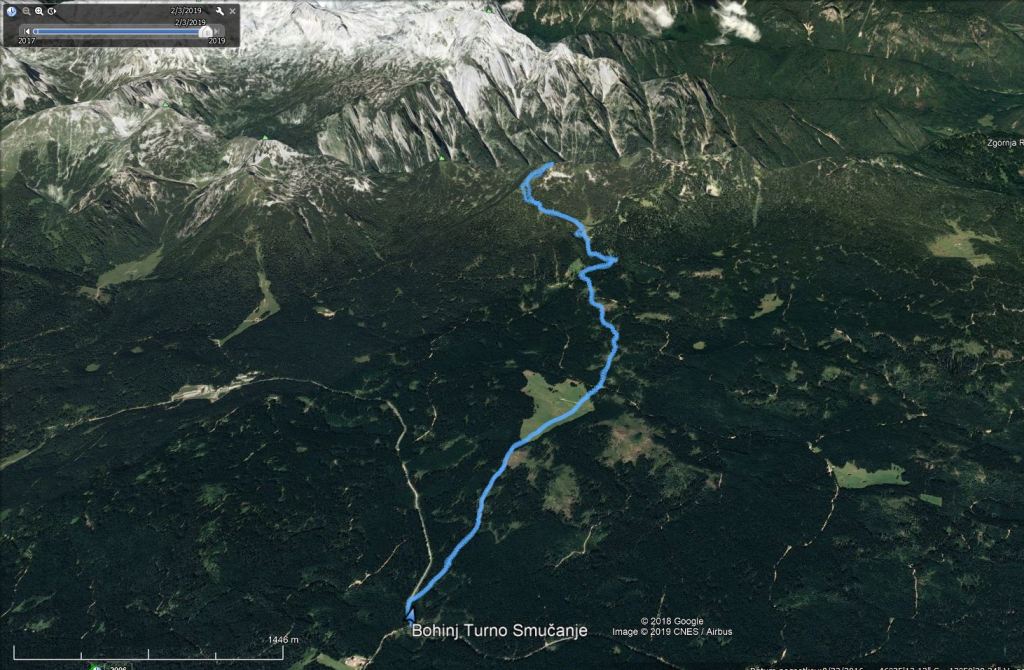The height and width of the screenshot is (670, 1024).
Task: Click the time slider start marker
Action: point(35,31)
